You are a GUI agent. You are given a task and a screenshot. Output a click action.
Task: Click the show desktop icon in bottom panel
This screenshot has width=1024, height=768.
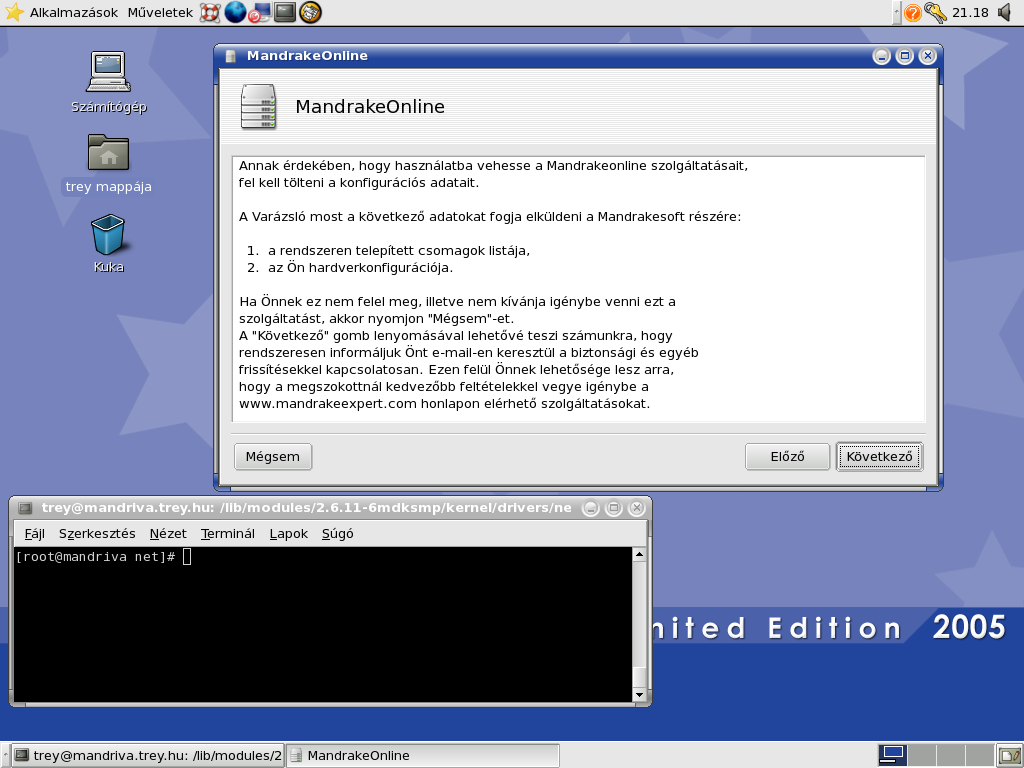point(1008,756)
